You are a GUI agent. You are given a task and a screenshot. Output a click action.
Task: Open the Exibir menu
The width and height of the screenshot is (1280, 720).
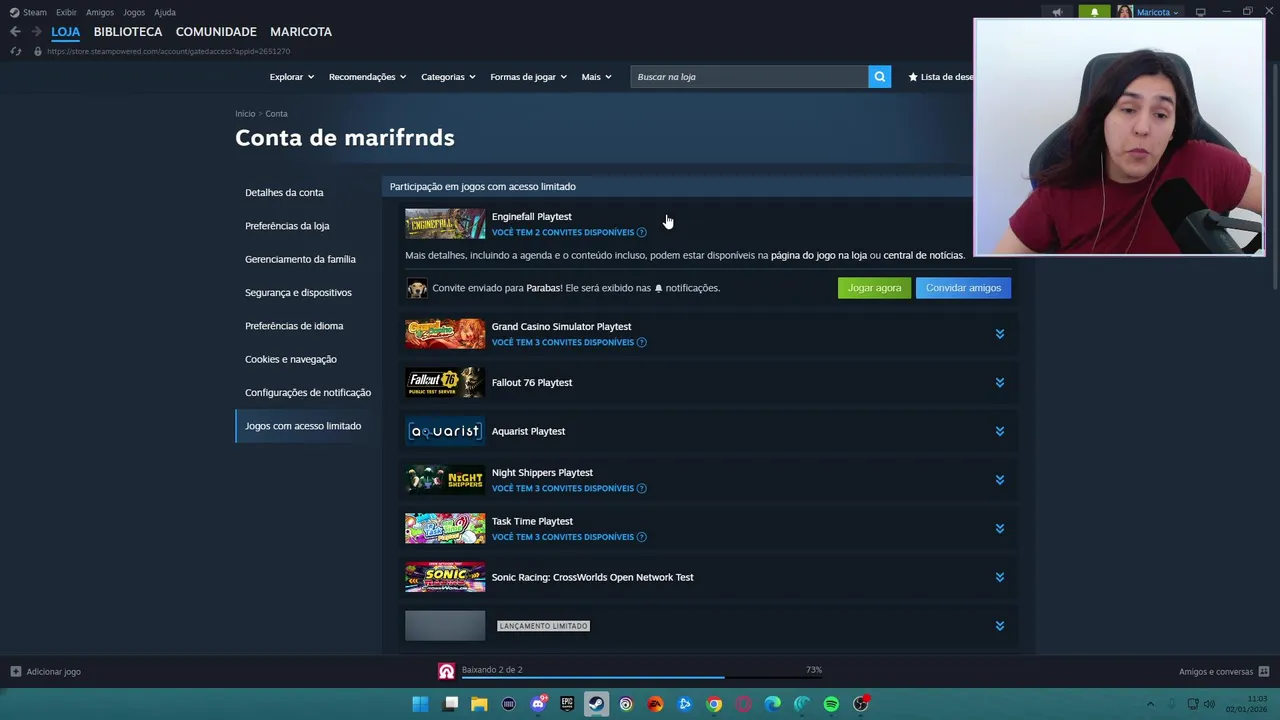[x=66, y=12]
